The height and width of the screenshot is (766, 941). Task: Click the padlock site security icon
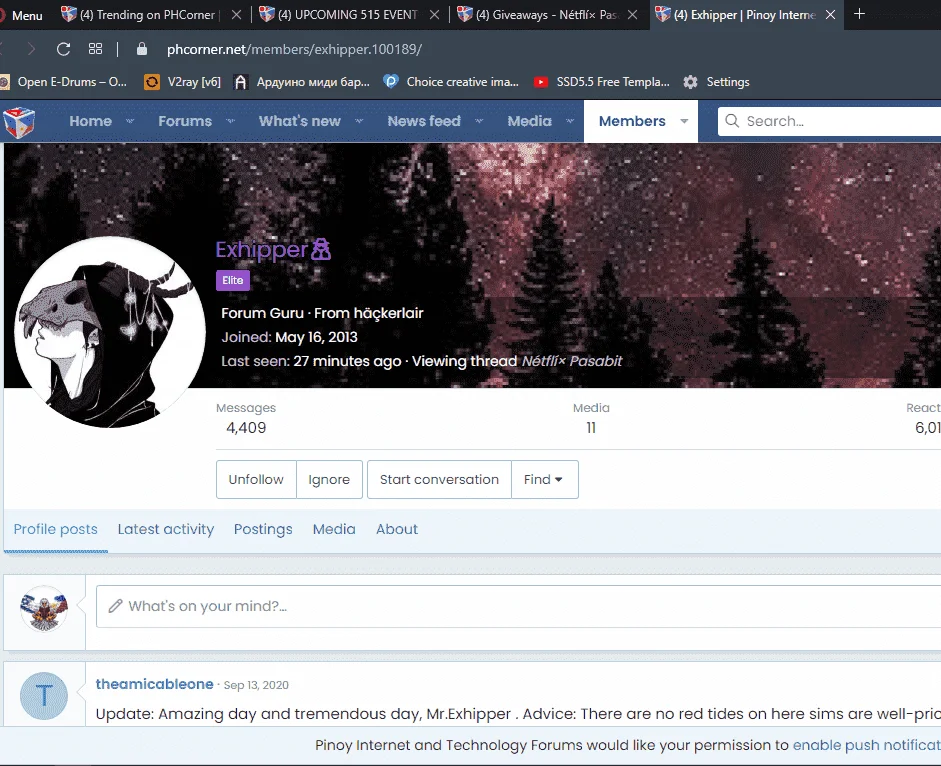click(142, 49)
